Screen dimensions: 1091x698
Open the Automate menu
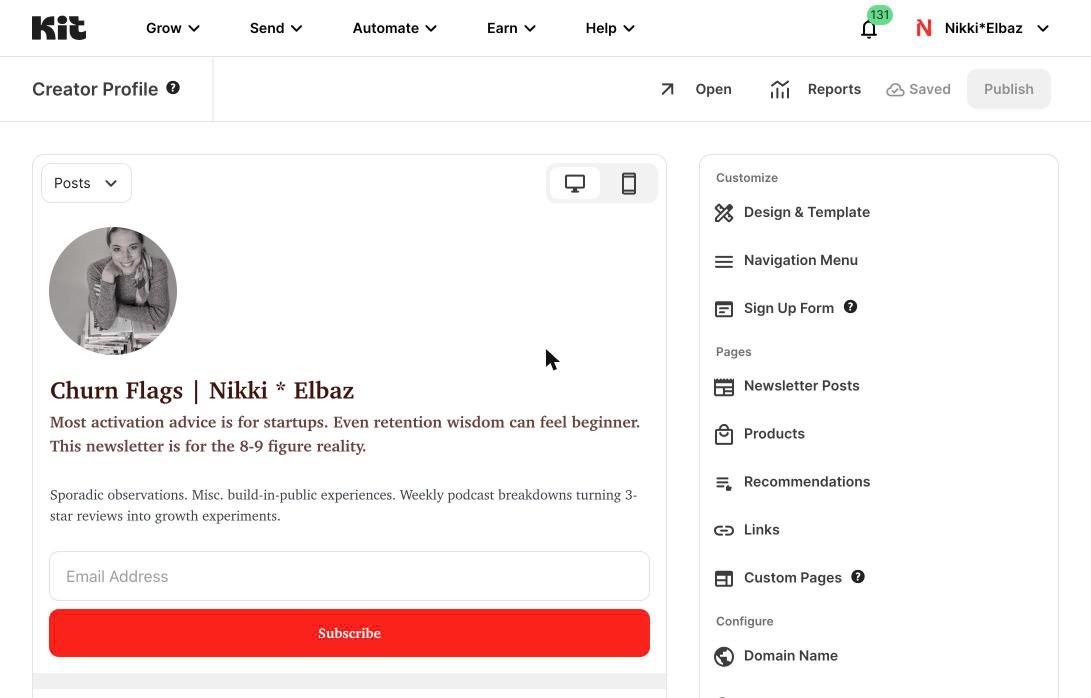click(395, 29)
